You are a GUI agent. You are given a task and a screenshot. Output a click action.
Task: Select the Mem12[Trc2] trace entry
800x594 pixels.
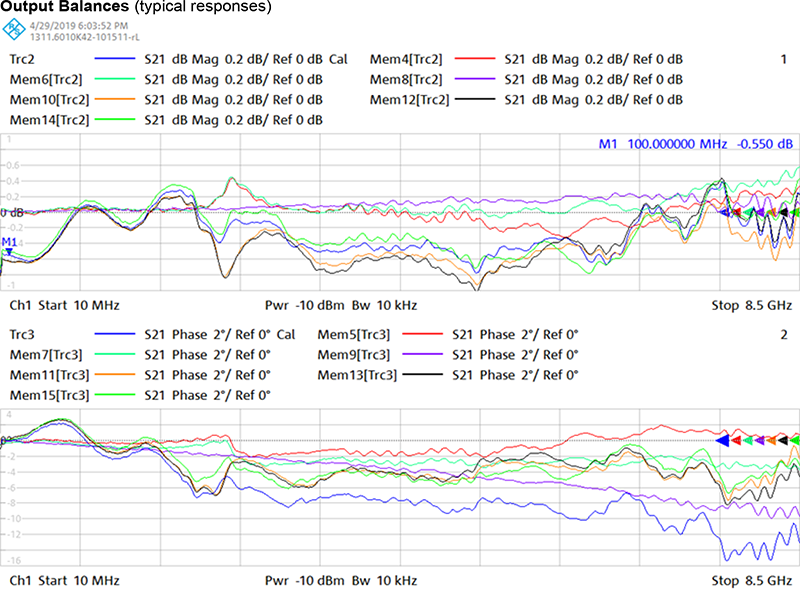coord(409,99)
